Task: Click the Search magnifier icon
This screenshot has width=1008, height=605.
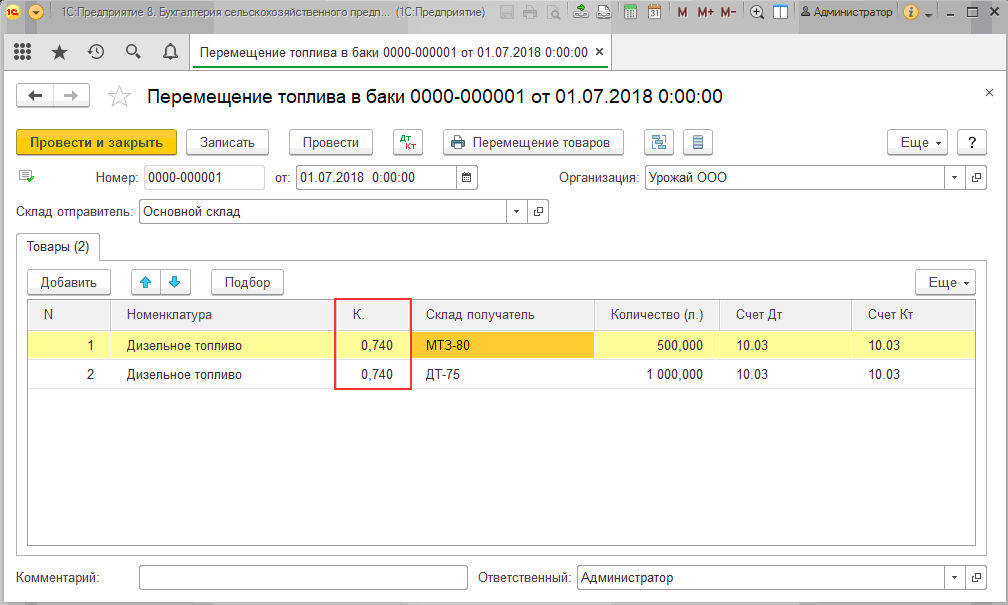Action: click(133, 52)
